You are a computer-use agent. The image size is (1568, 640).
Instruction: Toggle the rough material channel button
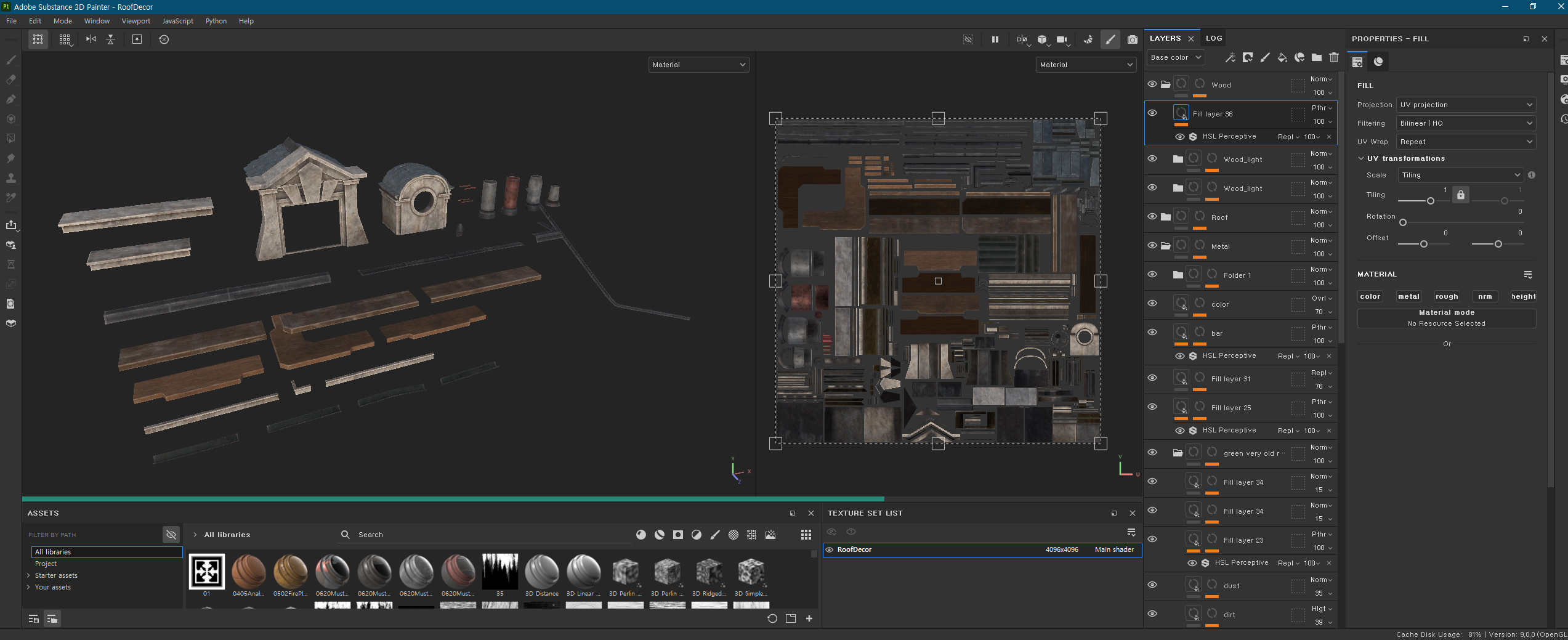[1447, 296]
